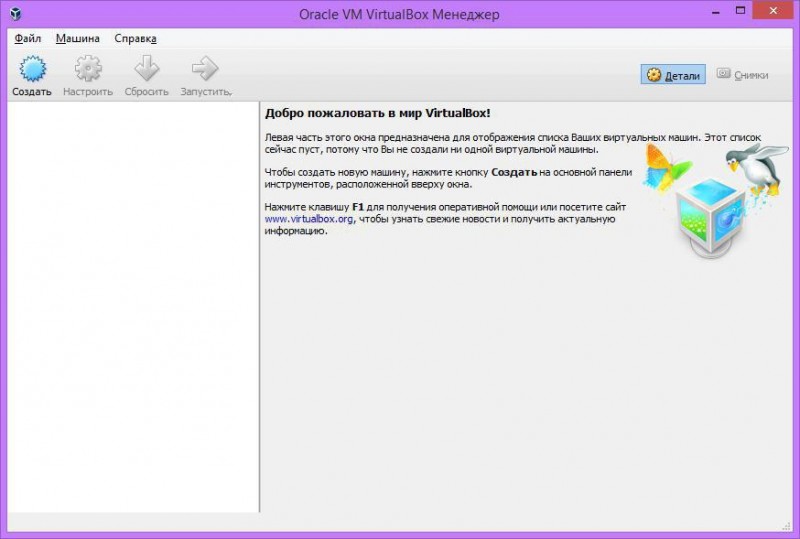Open the Машина menu

78,39
